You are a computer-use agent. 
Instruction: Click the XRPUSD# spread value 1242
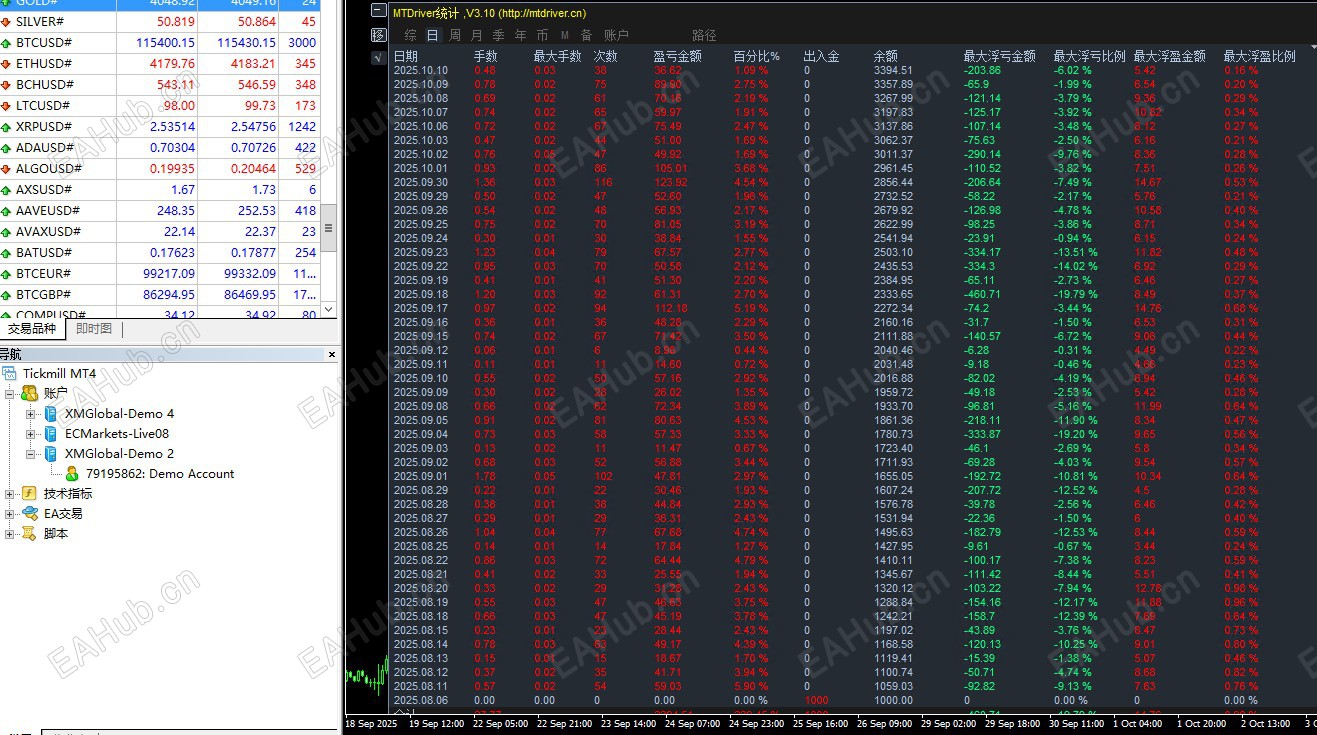click(x=302, y=127)
